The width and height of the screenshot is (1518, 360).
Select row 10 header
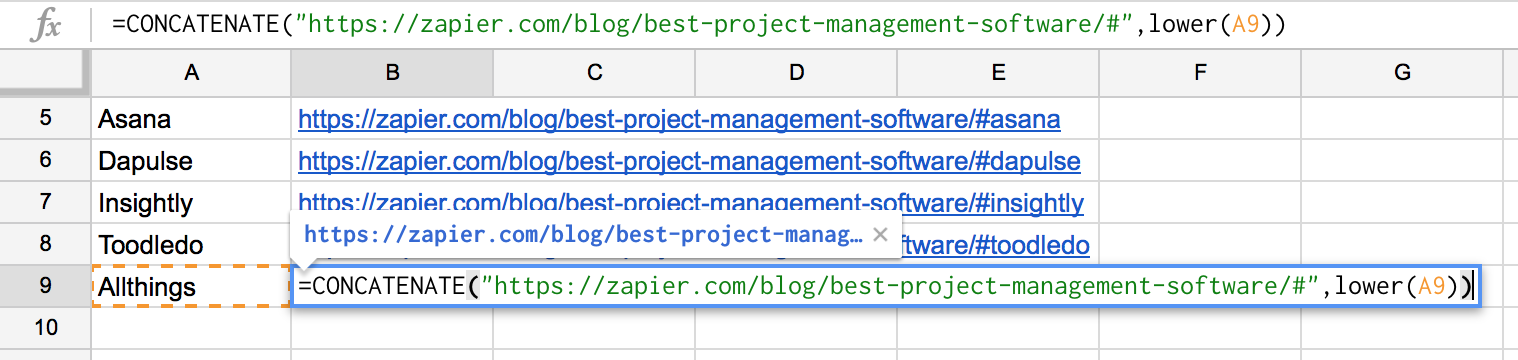tap(45, 327)
